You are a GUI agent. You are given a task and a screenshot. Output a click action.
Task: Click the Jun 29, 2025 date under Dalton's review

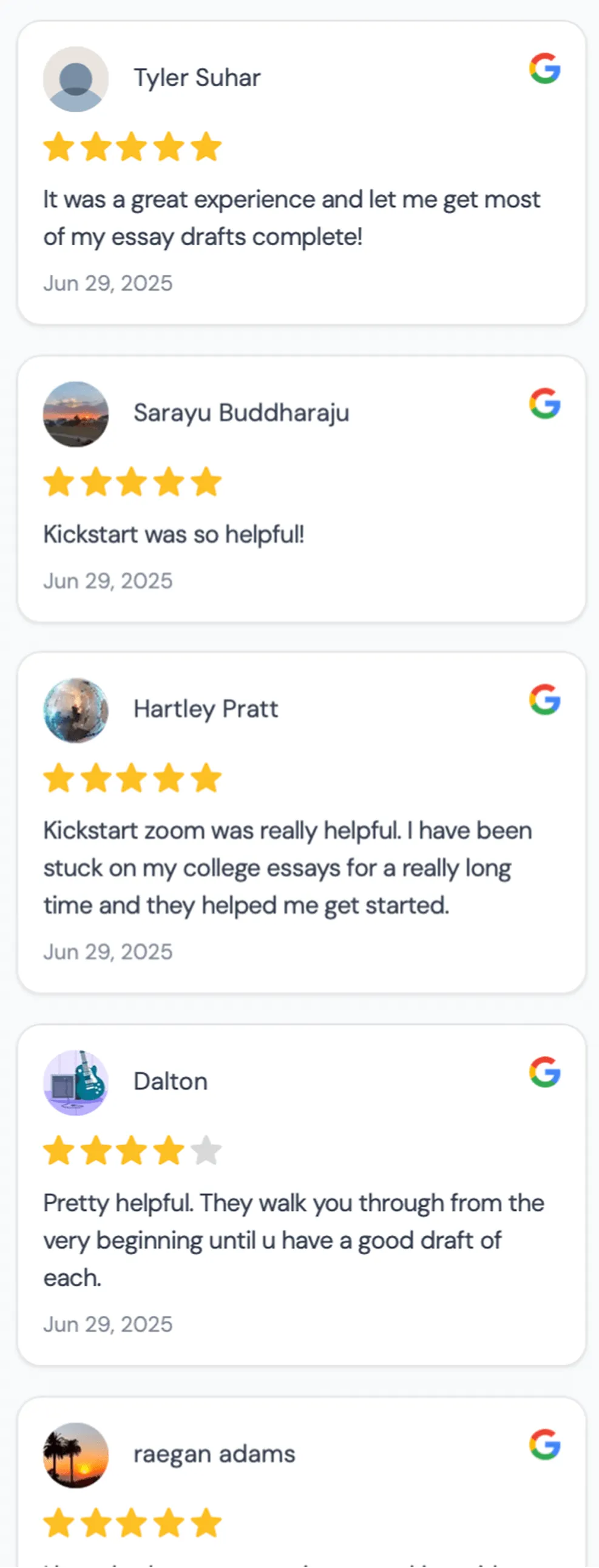(109, 1325)
